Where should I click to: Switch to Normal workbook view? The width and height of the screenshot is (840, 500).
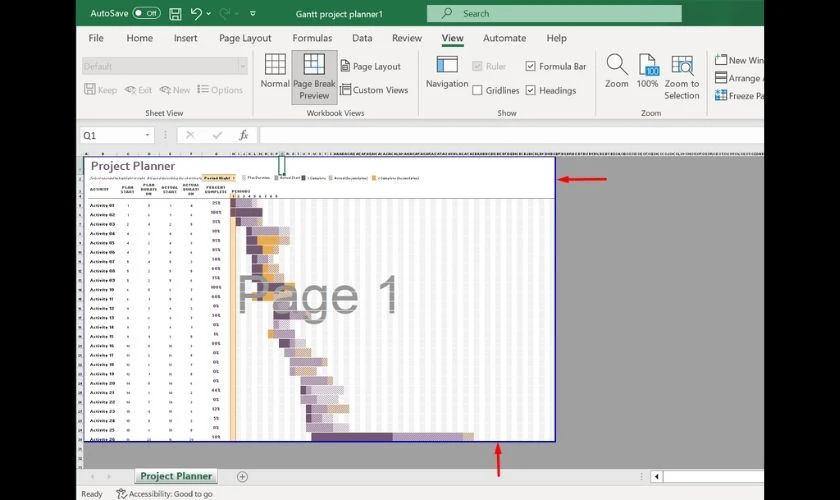point(275,73)
